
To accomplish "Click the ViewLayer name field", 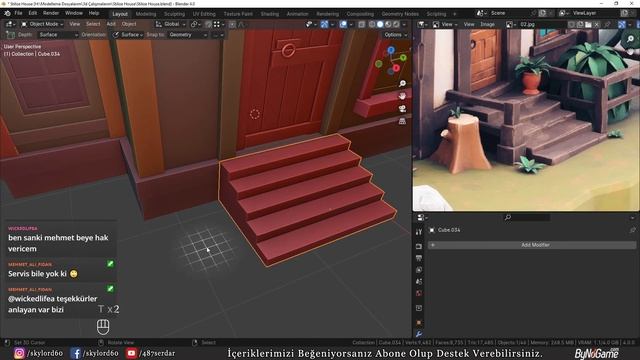I will [595, 13].
